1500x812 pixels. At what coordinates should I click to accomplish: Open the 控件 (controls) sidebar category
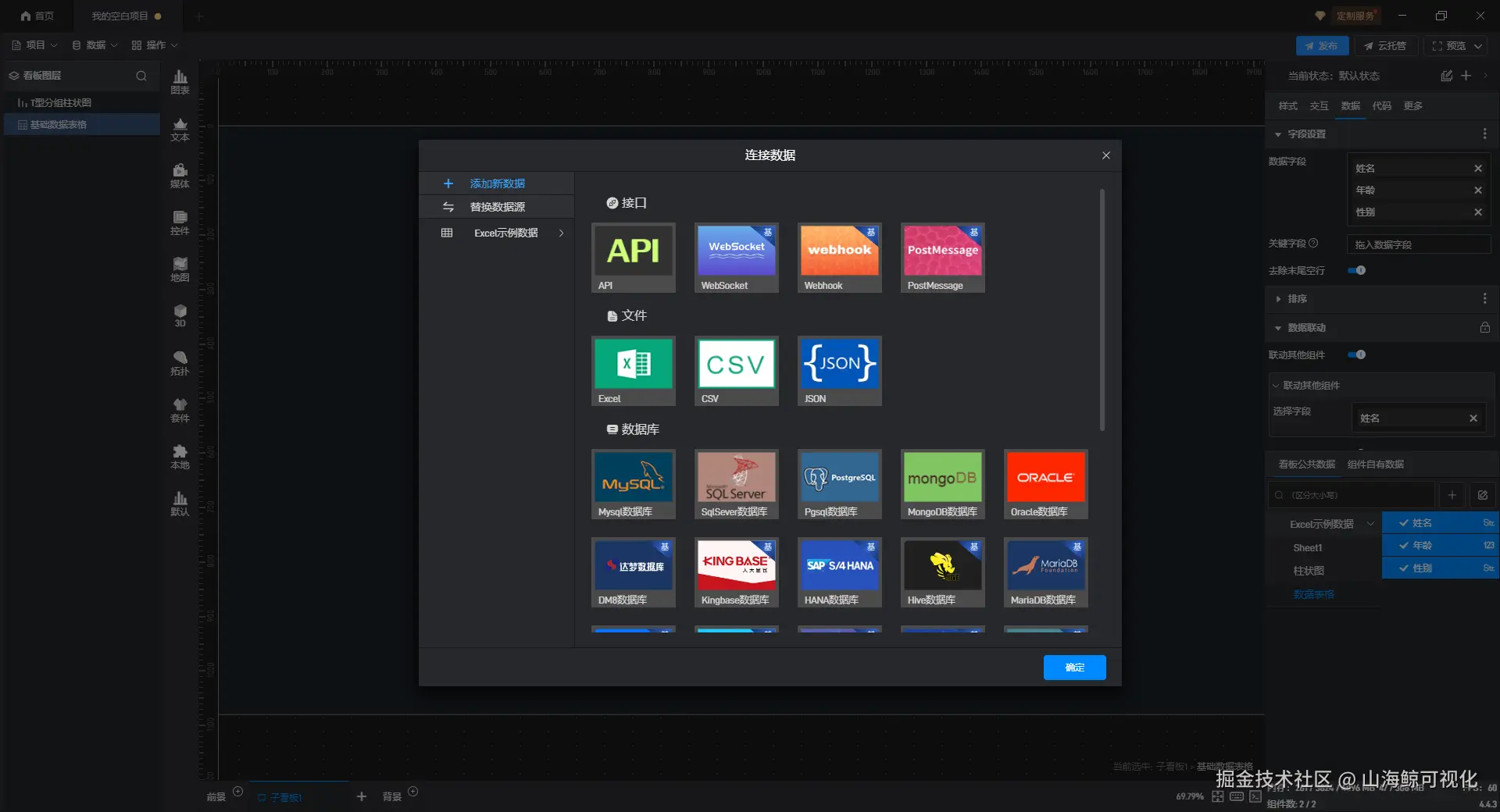180,223
